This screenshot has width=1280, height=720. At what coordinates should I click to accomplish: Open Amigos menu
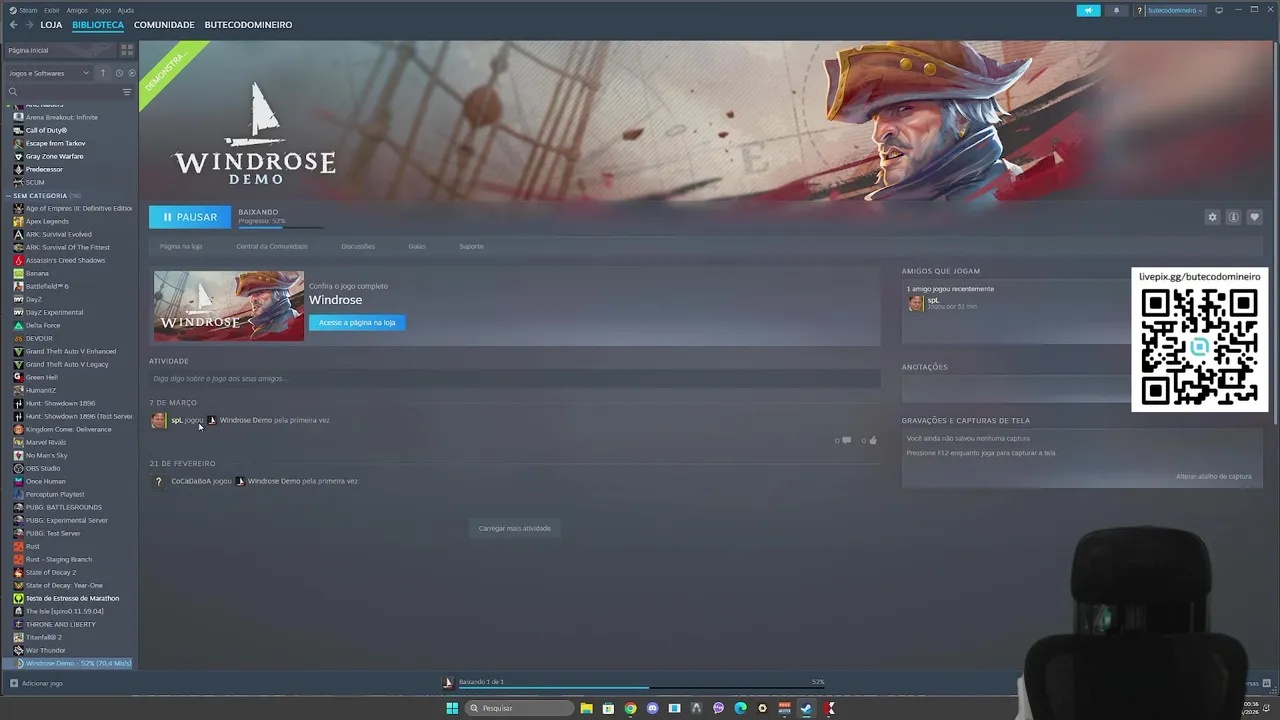pyautogui.click(x=77, y=10)
